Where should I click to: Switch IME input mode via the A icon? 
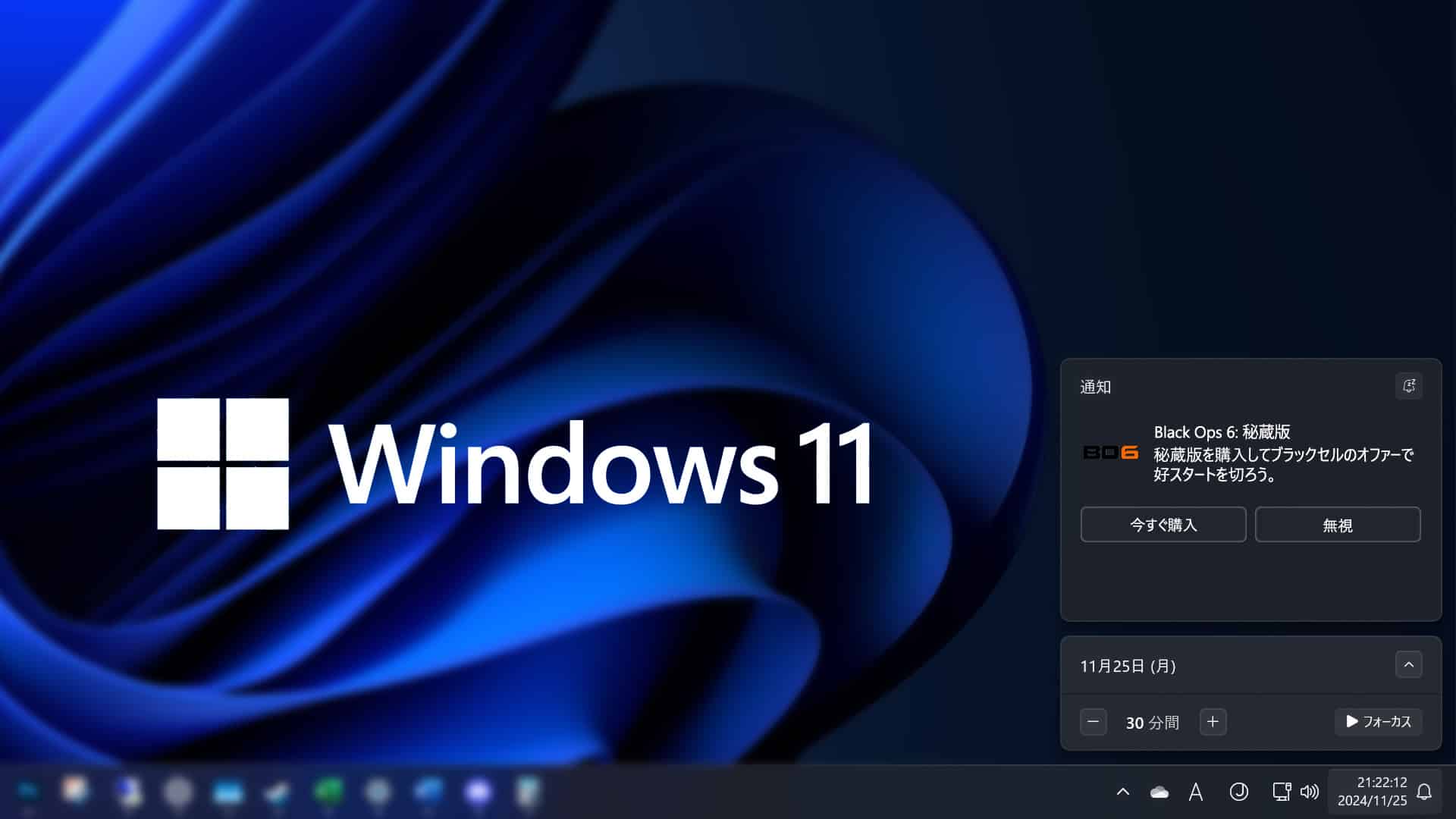point(1196,792)
